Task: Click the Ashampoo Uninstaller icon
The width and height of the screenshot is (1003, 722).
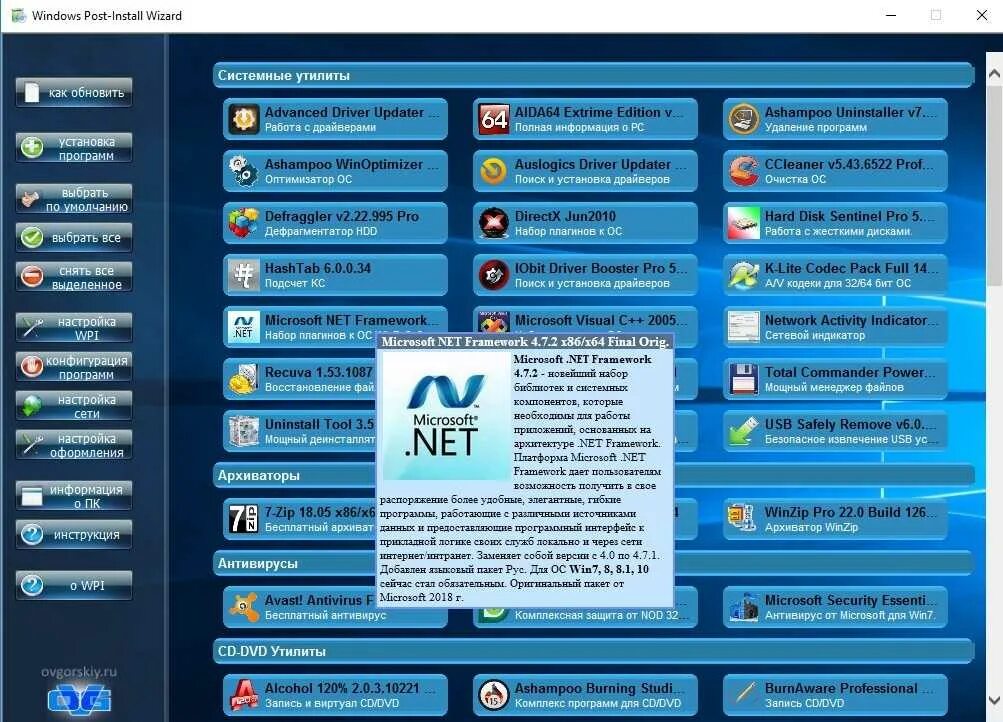Action: coord(743,119)
